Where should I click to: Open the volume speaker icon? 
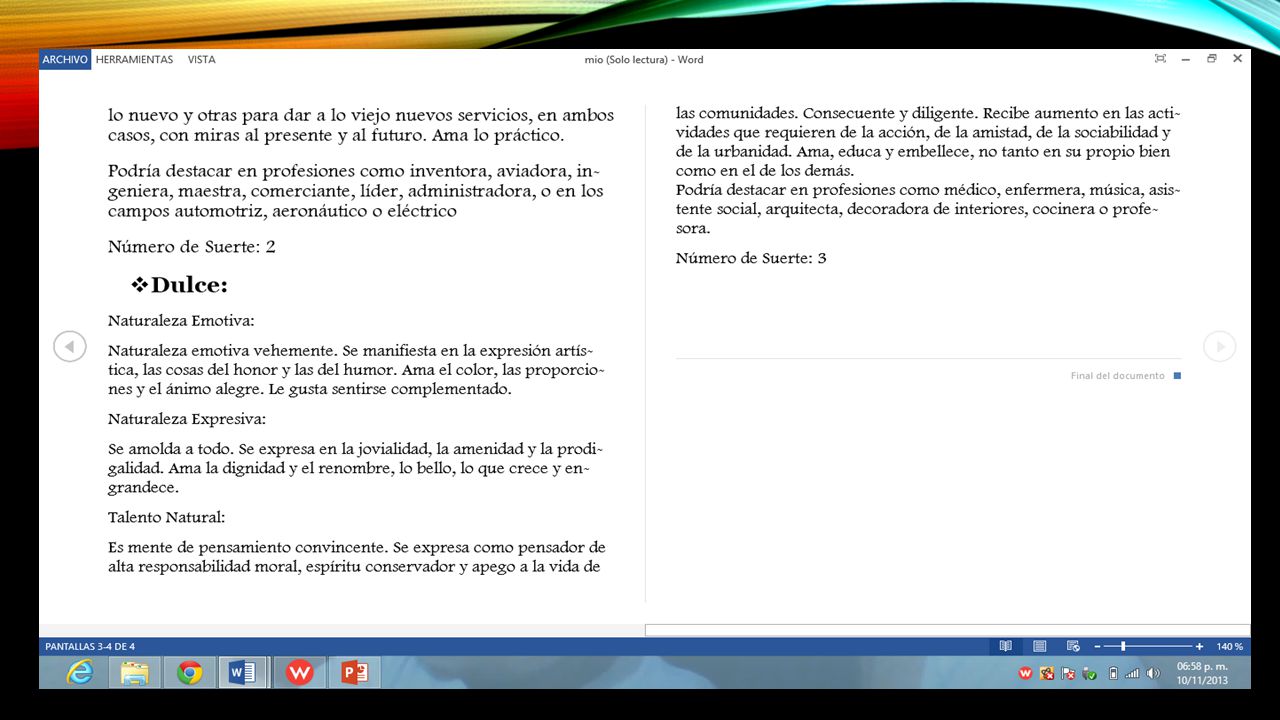[x=1153, y=673]
